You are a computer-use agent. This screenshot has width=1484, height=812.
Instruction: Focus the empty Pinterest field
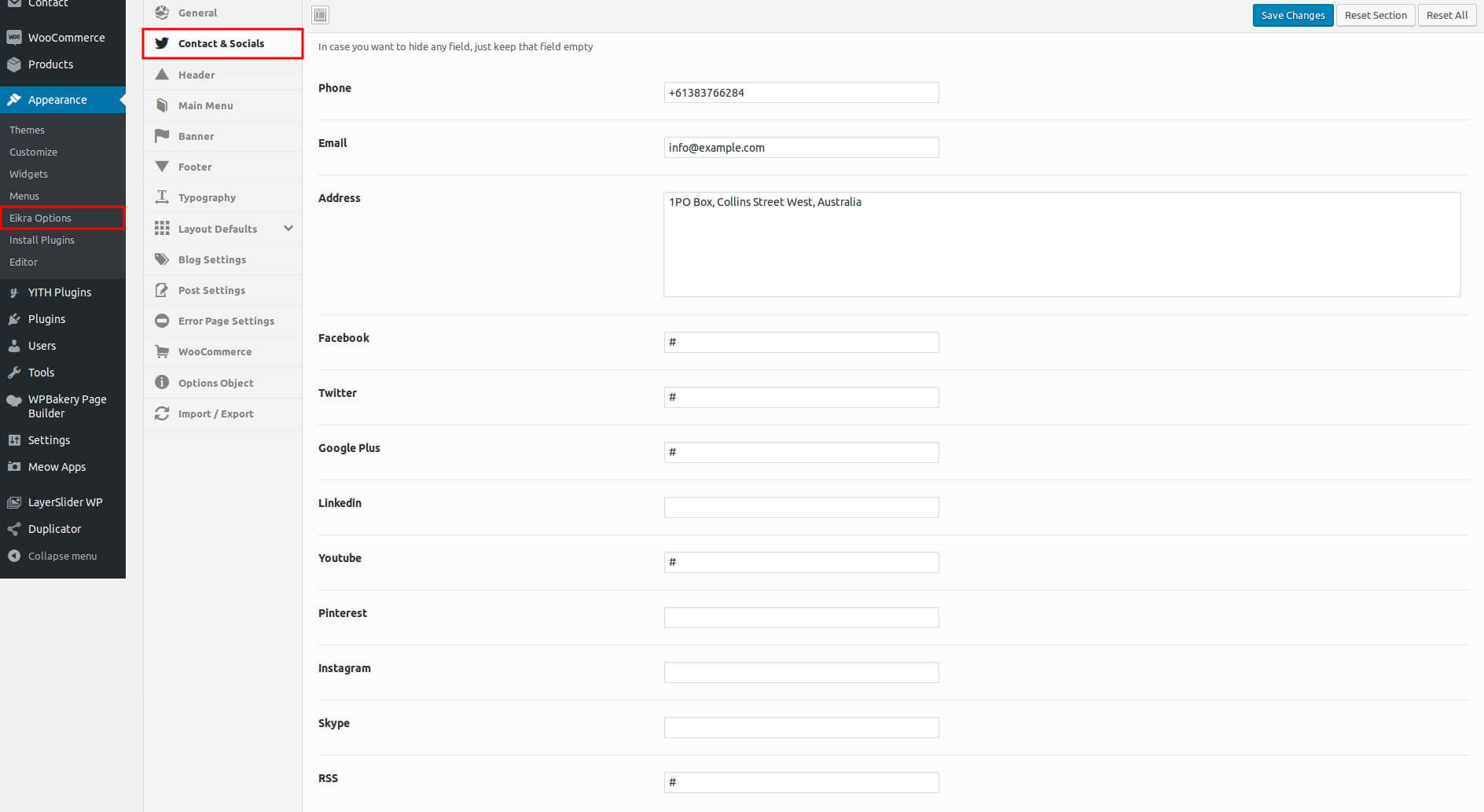click(801, 617)
